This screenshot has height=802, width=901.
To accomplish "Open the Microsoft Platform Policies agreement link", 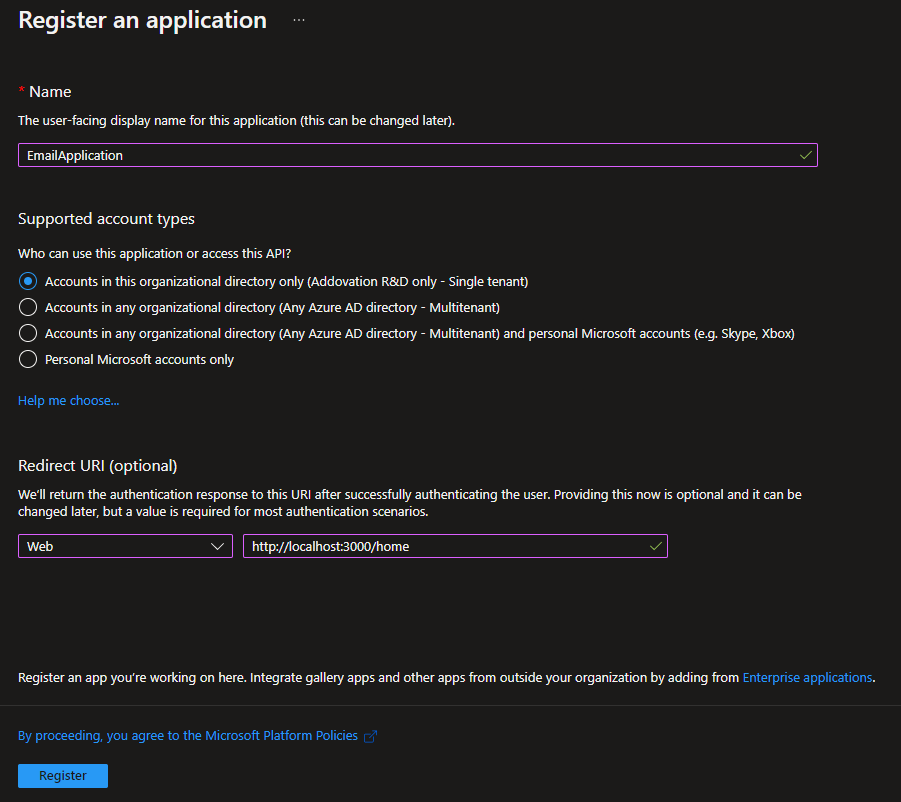I will [188, 736].
